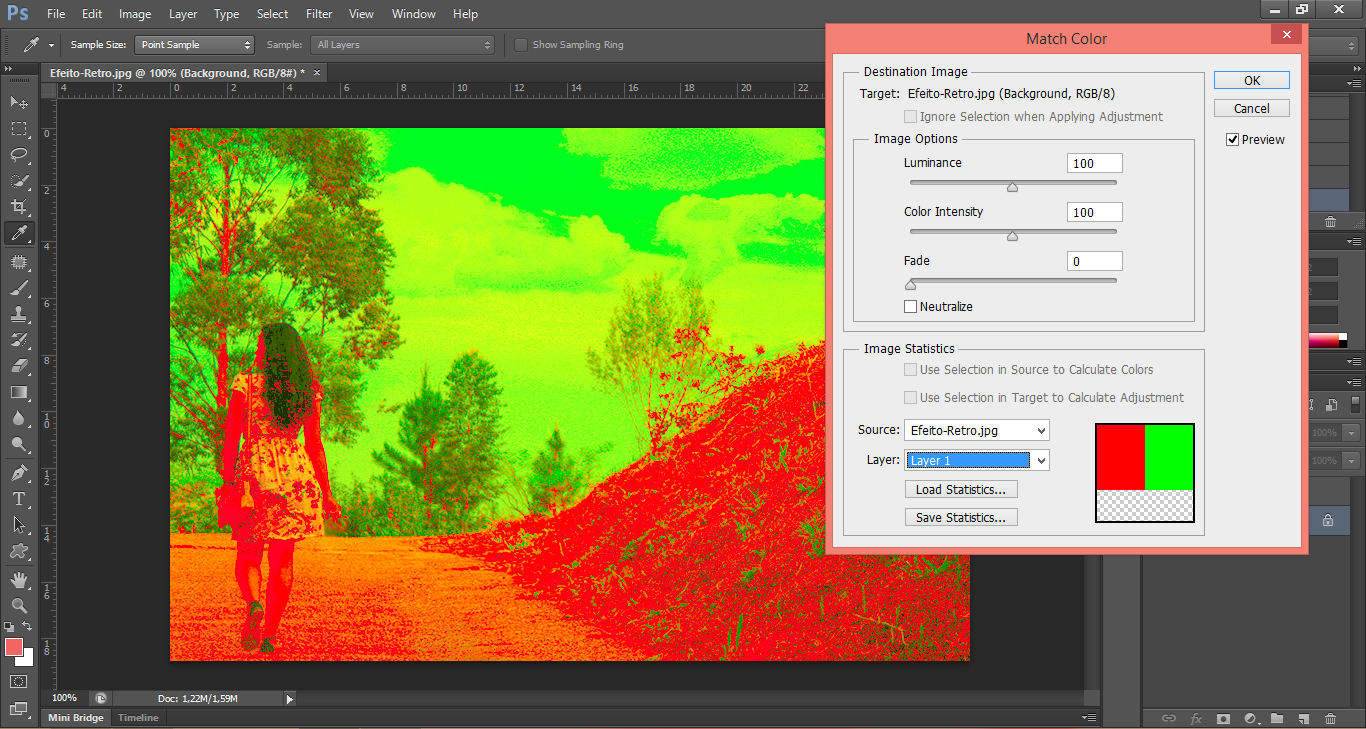
Task: Select the Zoom tool
Action: tap(19, 605)
